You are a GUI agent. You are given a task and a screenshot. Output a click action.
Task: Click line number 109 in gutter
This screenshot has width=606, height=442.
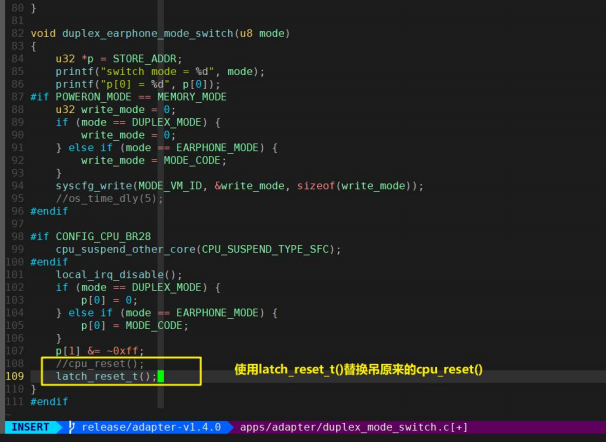pos(15,376)
